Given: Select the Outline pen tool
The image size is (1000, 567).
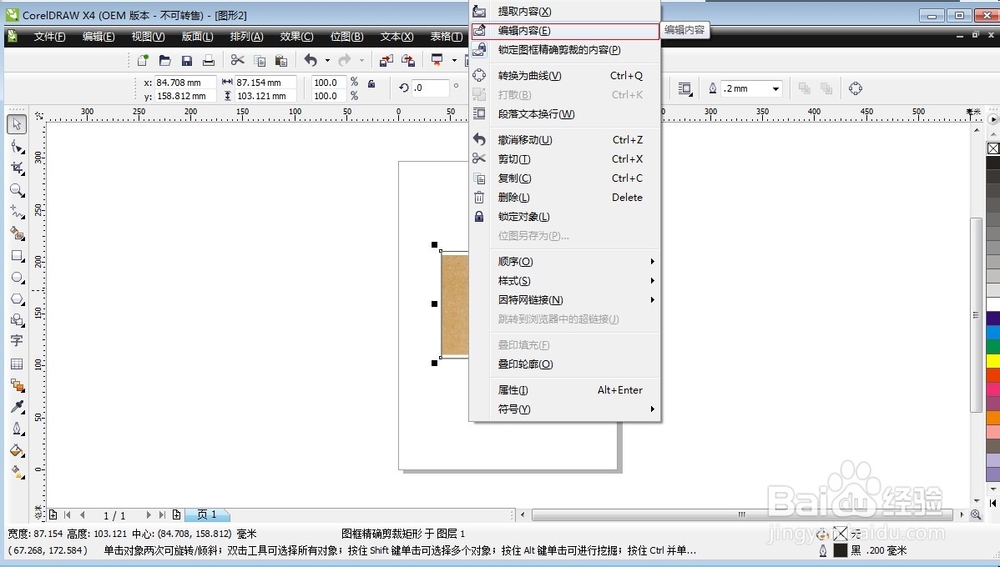Looking at the screenshot, I should pyautogui.click(x=17, y=429).
